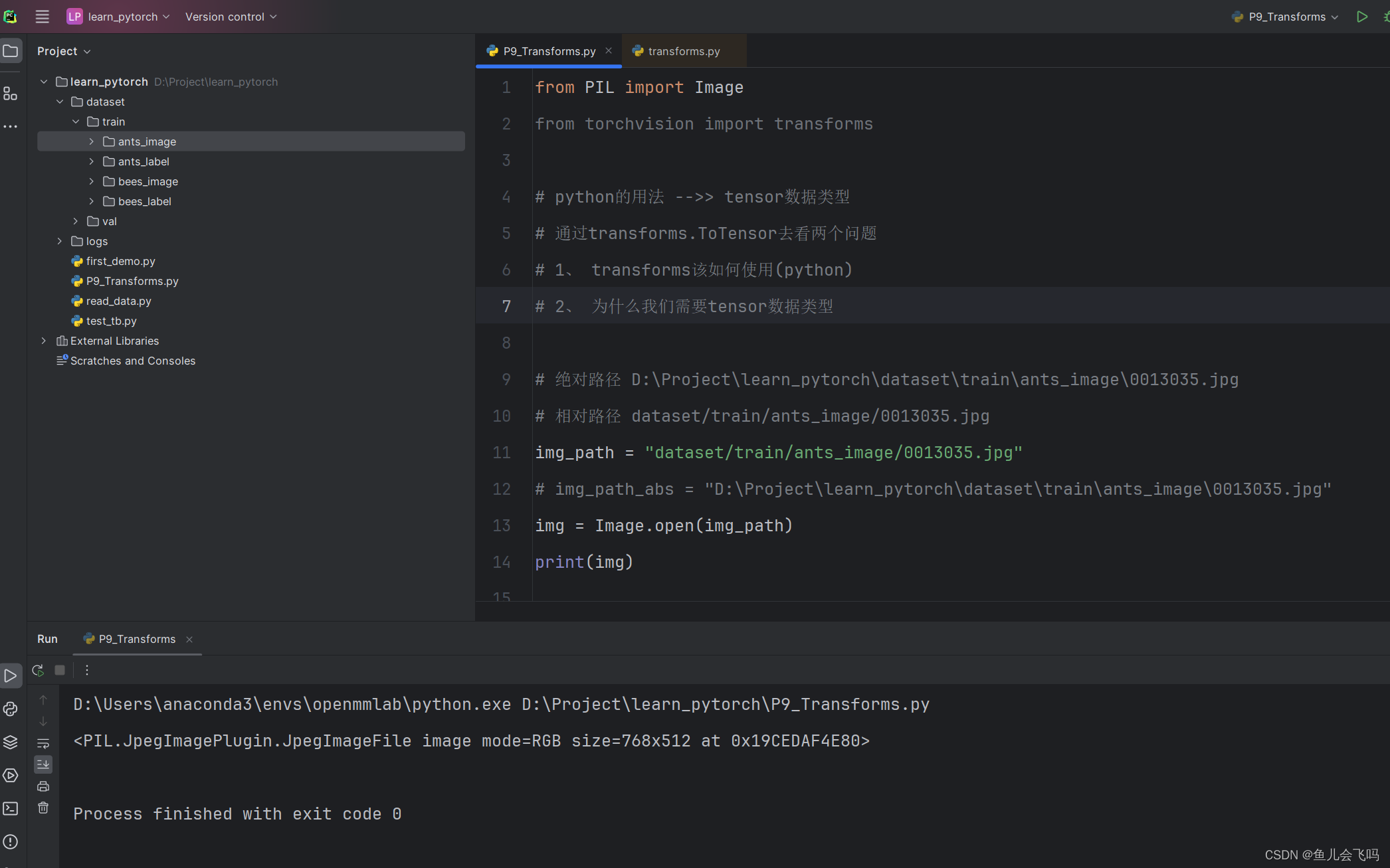Select the P9_Transforms run tab

click(x=137, y=639)
